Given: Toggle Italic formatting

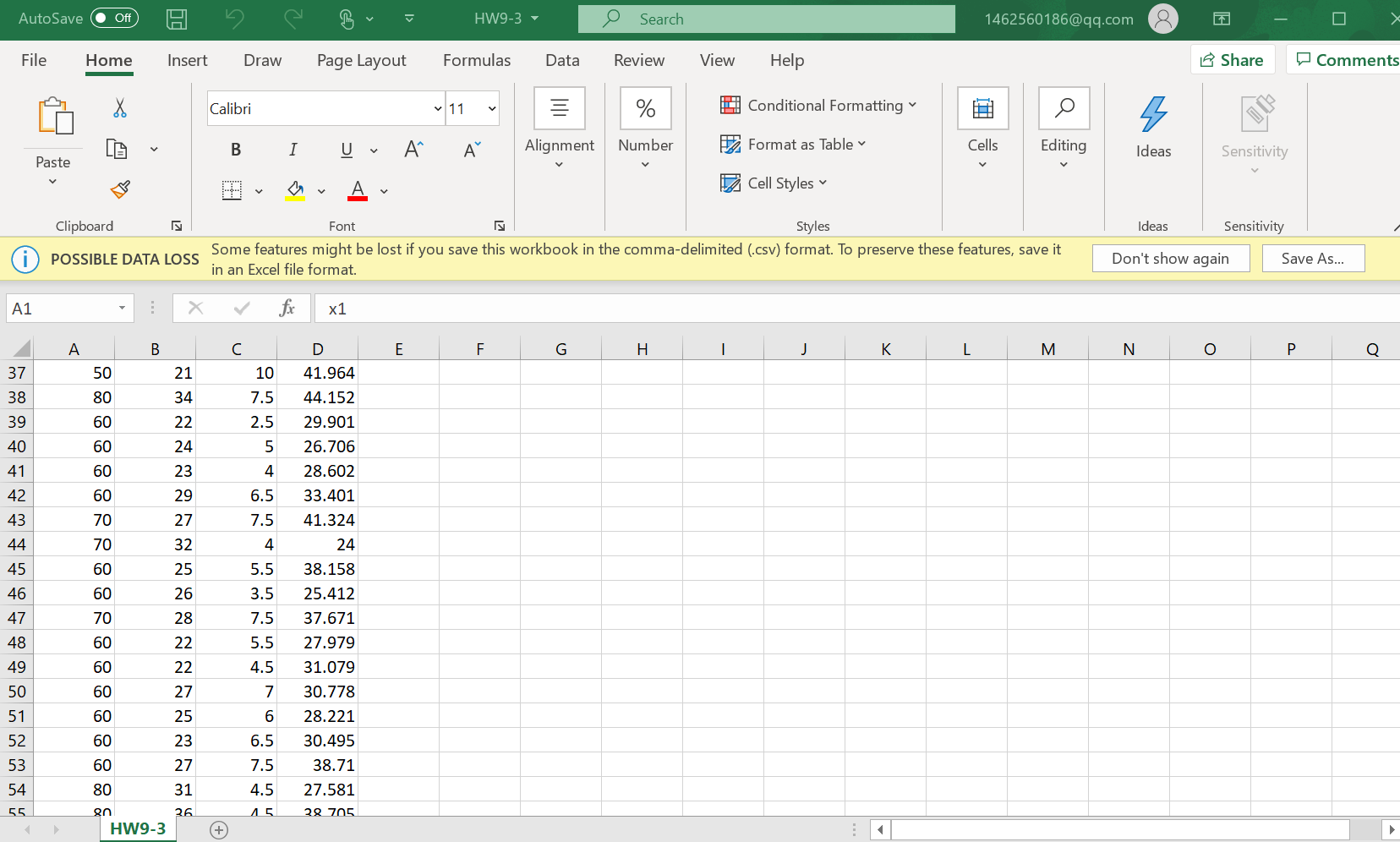Looking at the screenshot, I should (293, 150).
